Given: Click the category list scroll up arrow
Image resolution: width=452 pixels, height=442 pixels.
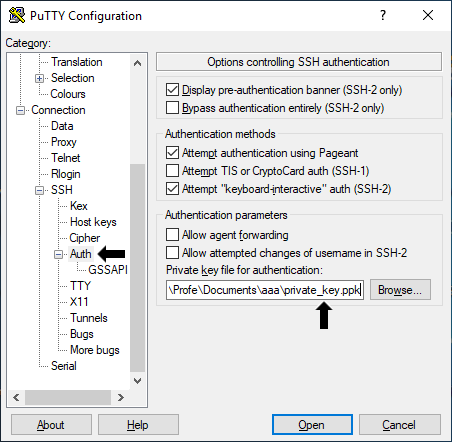Looking at the screenshot, I should (137, 63).
